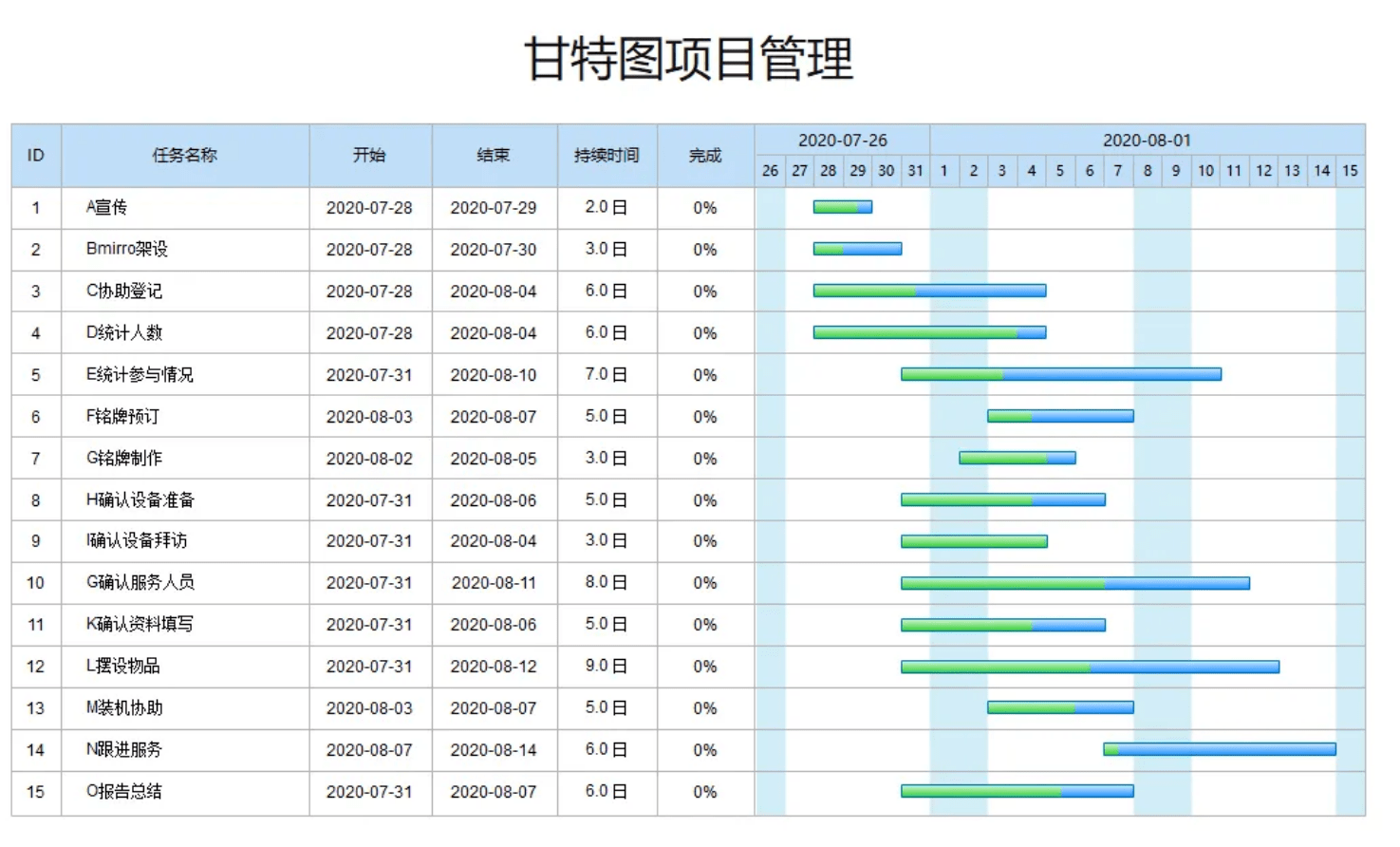Screen dimensions: 1400x847
Task: Click the "完成" column header
Action: coord(703,155)
